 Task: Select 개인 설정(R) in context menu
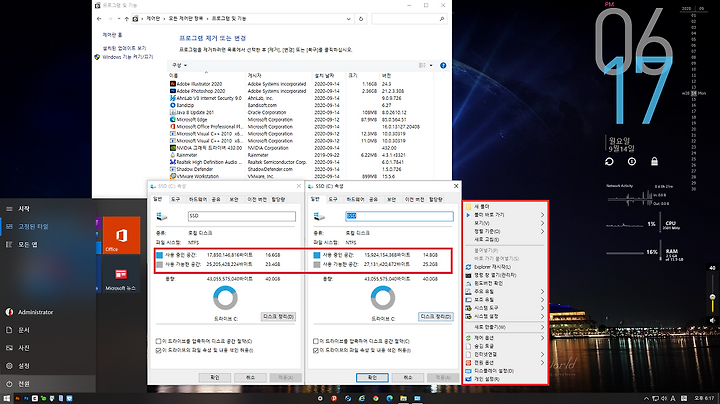coord(505,379)
